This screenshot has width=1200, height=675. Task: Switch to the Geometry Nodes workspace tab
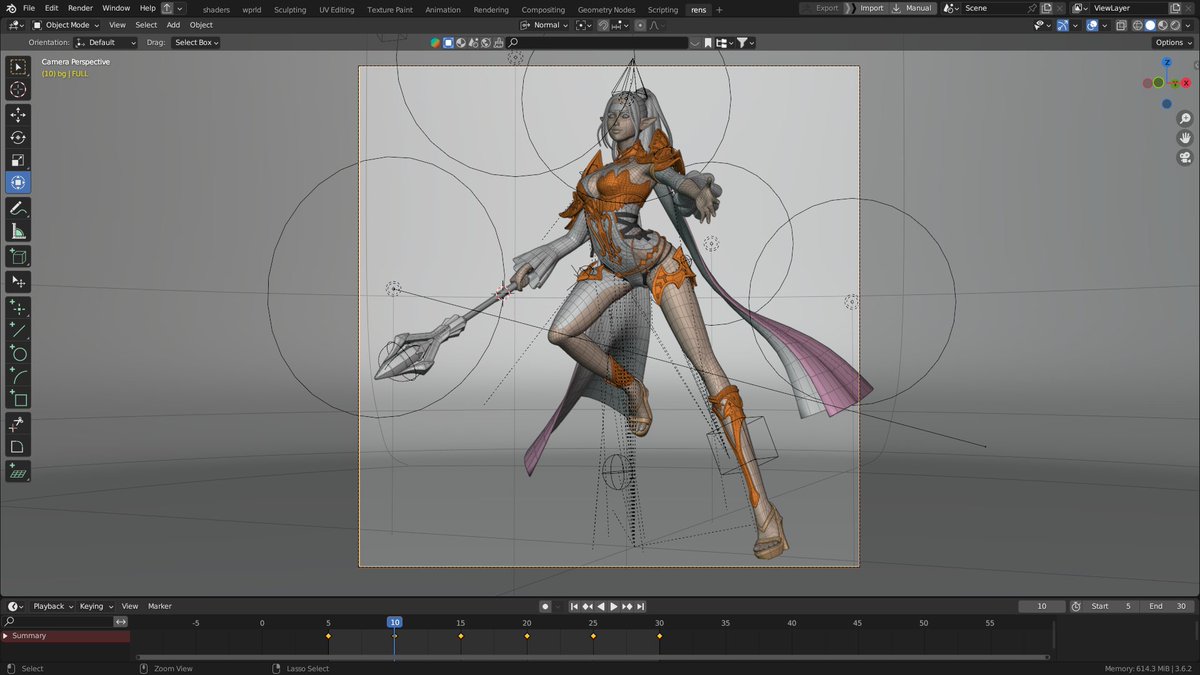tap(606, 9)
